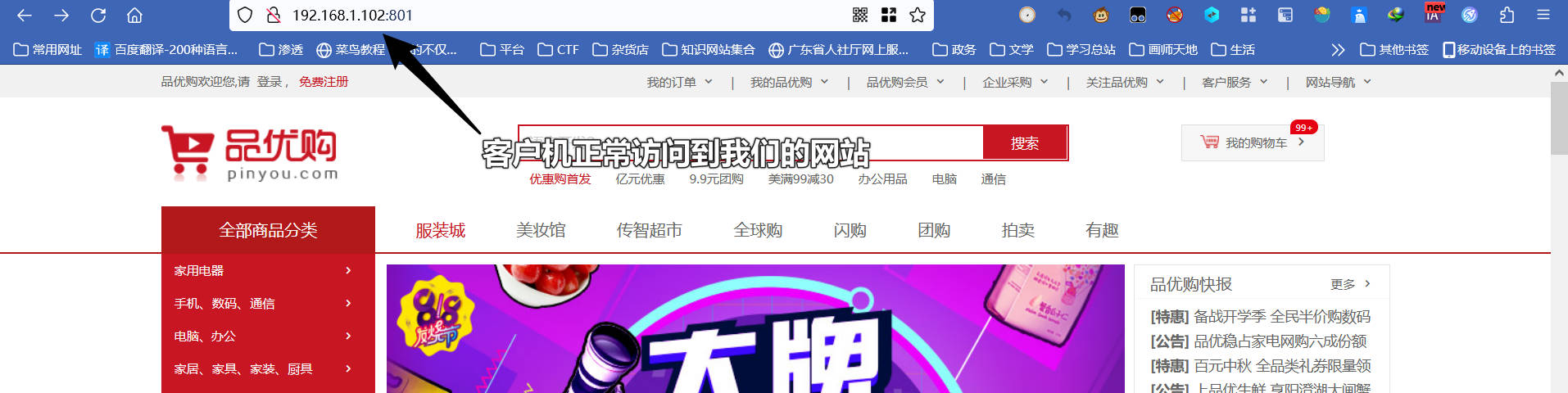Click the shield tracking protection icon
Screen dimensions: 1568x393
tap(244, 15)
